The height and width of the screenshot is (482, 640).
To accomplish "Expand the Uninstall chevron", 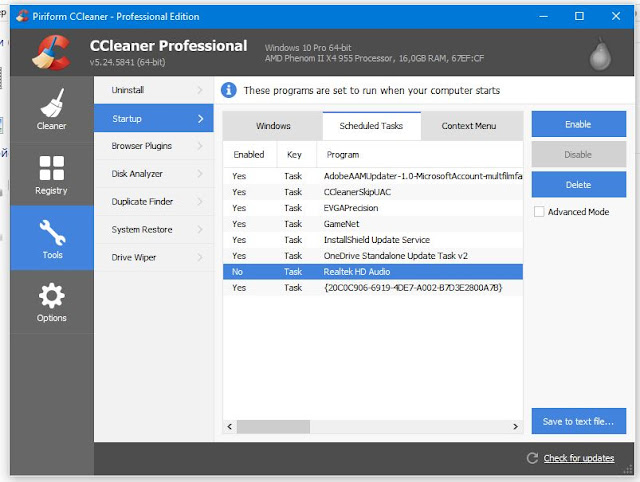I will [x=200, y=90].
